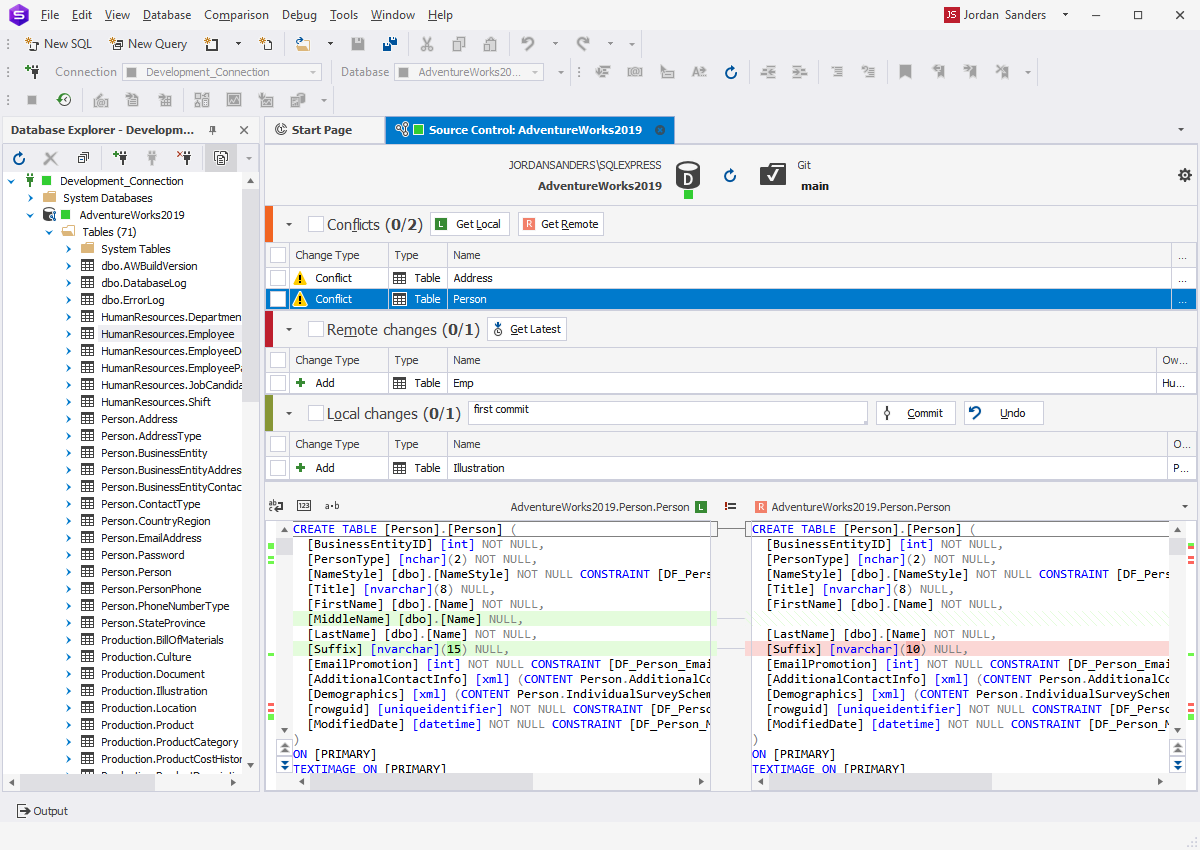Collapse the Tables (71) node
The width and height of the screenshot is (1200, 850).
tap(48, 231)
